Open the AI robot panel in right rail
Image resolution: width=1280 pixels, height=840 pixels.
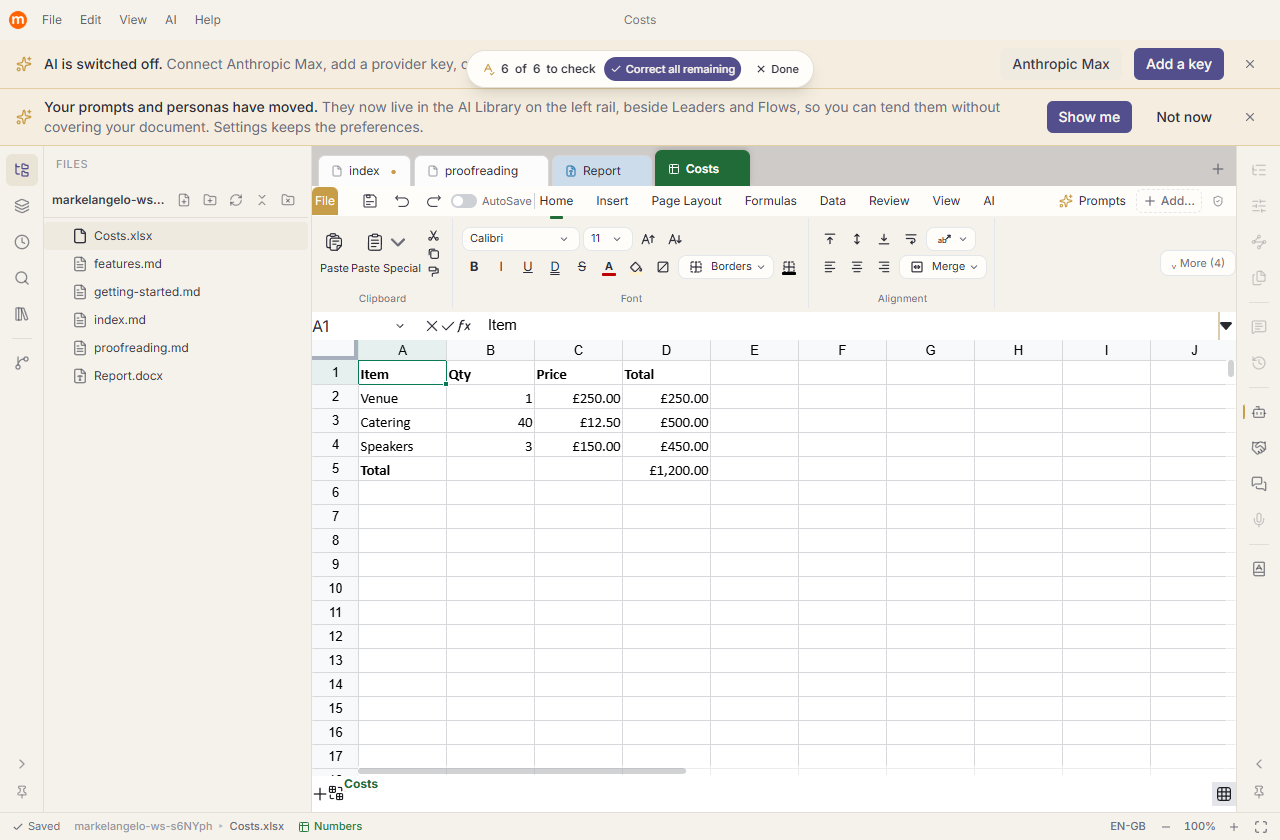(x=1259, y=412)
